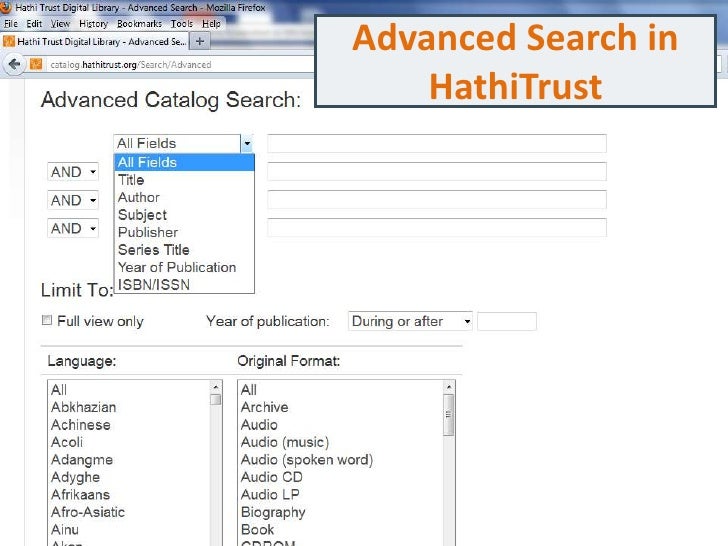Open the first AND operator dropdown
This screenshot has width=728, height=546.
(73, 172)
